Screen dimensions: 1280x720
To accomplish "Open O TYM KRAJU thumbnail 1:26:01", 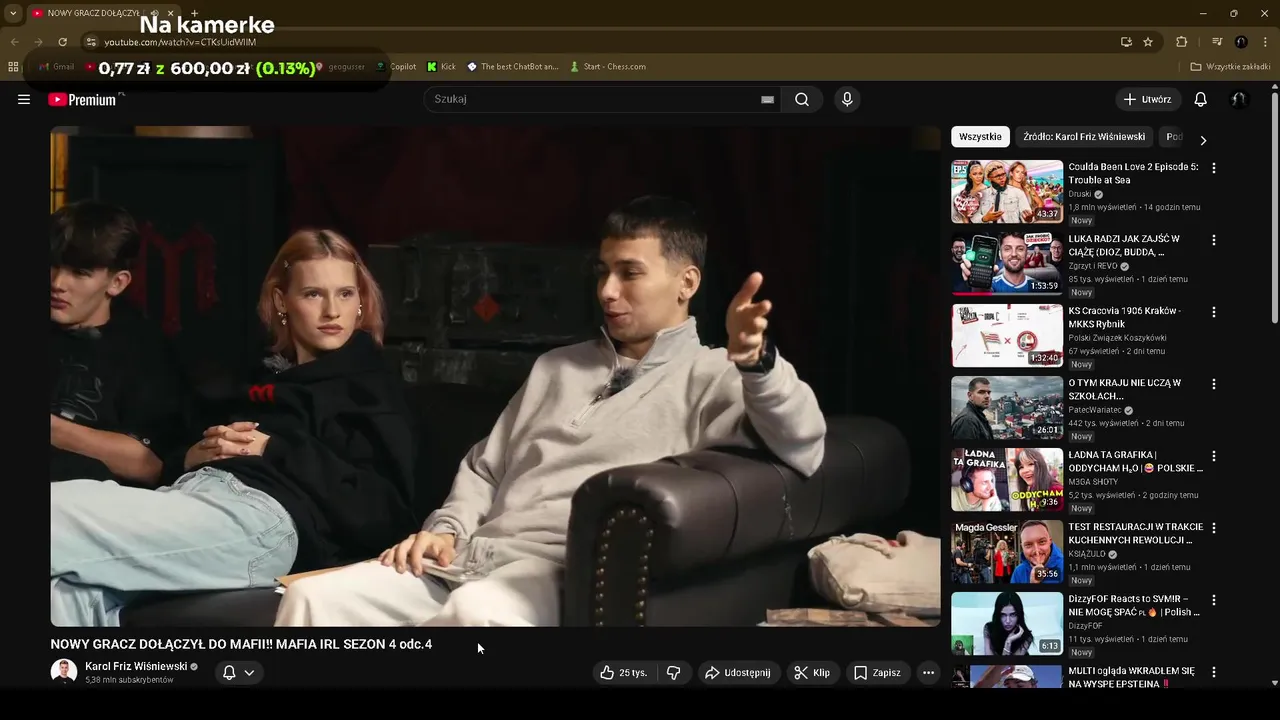I will coord(1007,407).
